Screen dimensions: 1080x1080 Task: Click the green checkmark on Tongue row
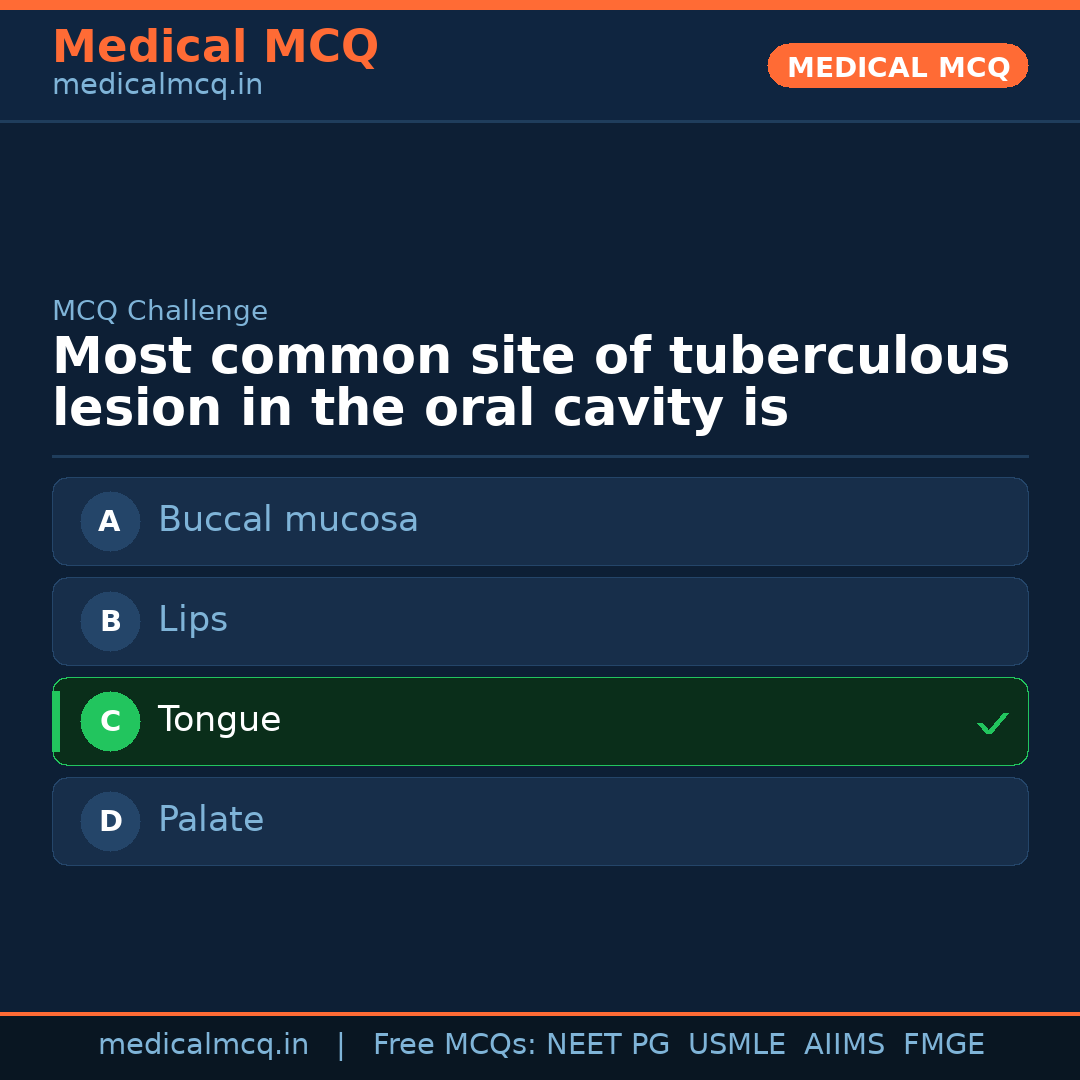point(992,723)
